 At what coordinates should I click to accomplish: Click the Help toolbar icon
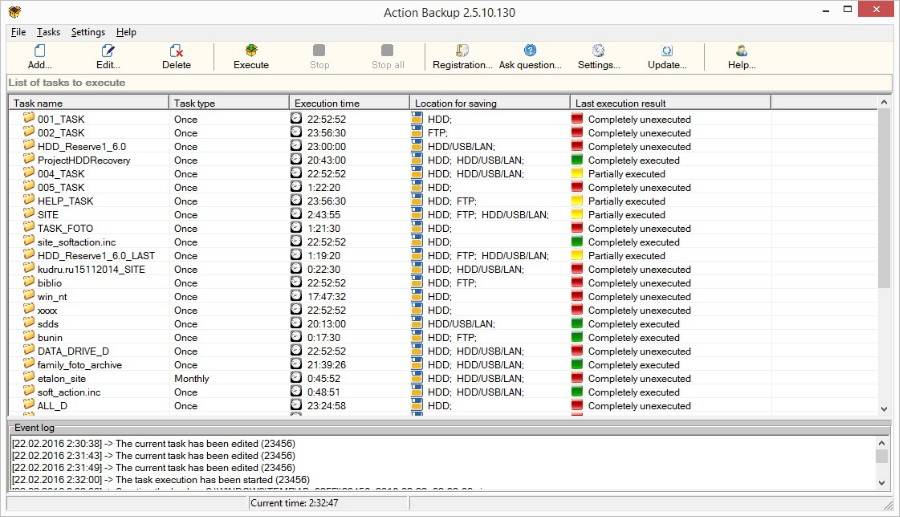click(x=741, y=51)
